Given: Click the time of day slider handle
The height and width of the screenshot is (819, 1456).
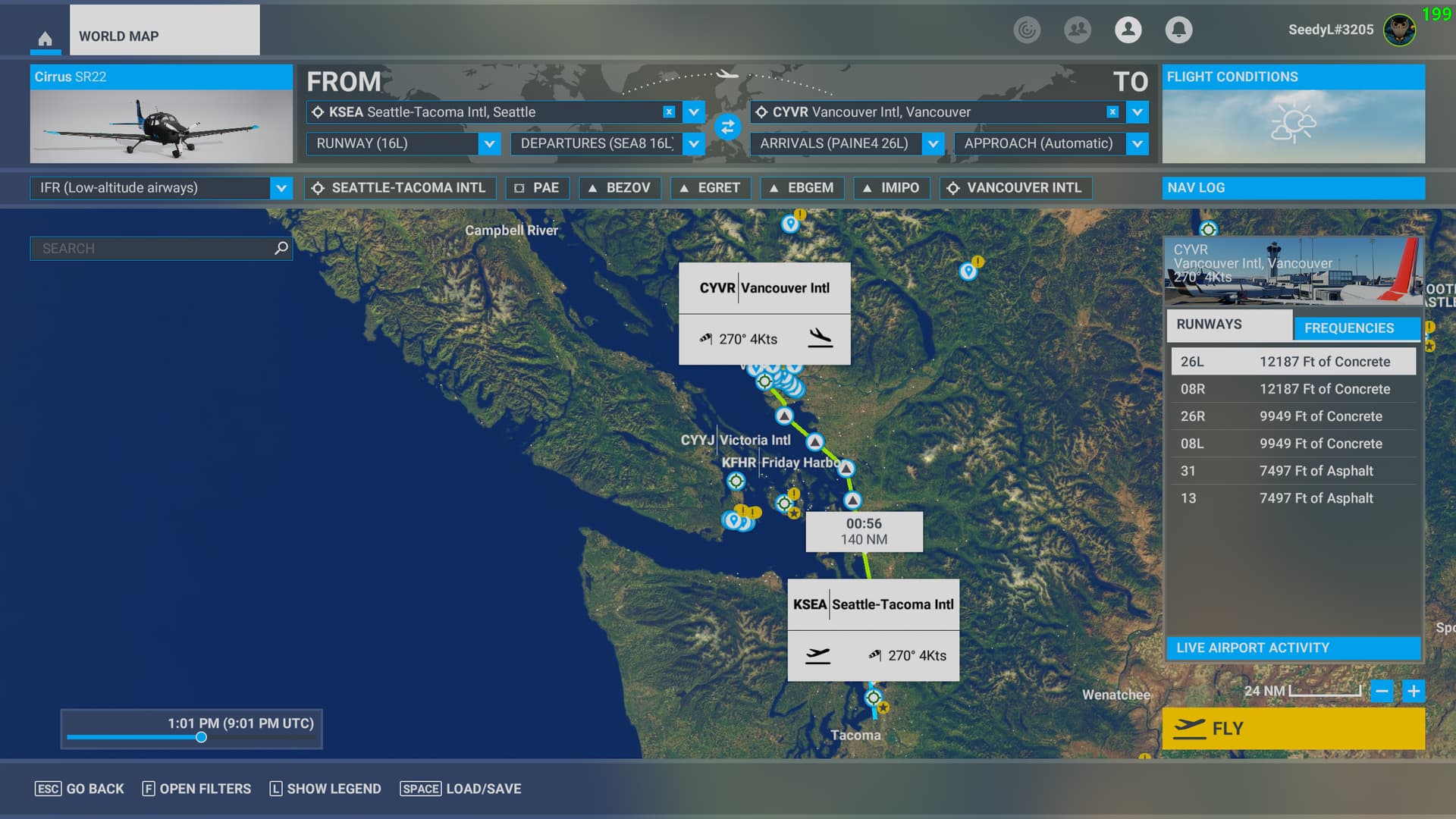Looking at the screenshot, I should [201, 737].
